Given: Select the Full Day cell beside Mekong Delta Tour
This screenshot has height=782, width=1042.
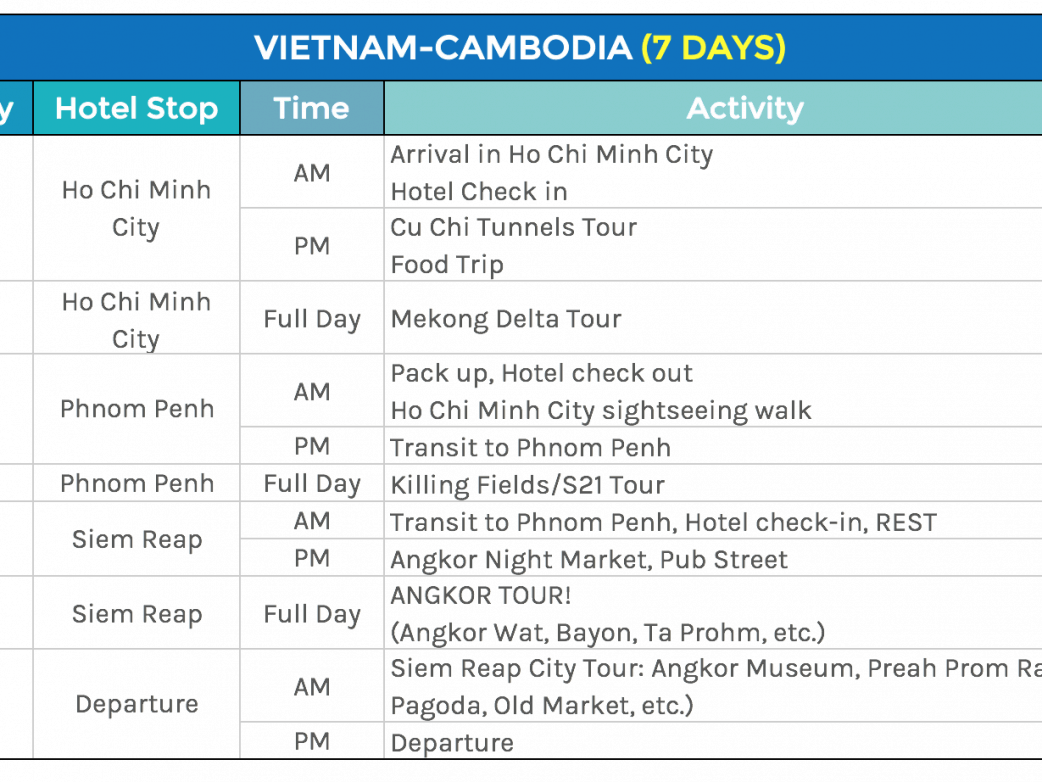Looking at the screenshot, I should 311,319.
